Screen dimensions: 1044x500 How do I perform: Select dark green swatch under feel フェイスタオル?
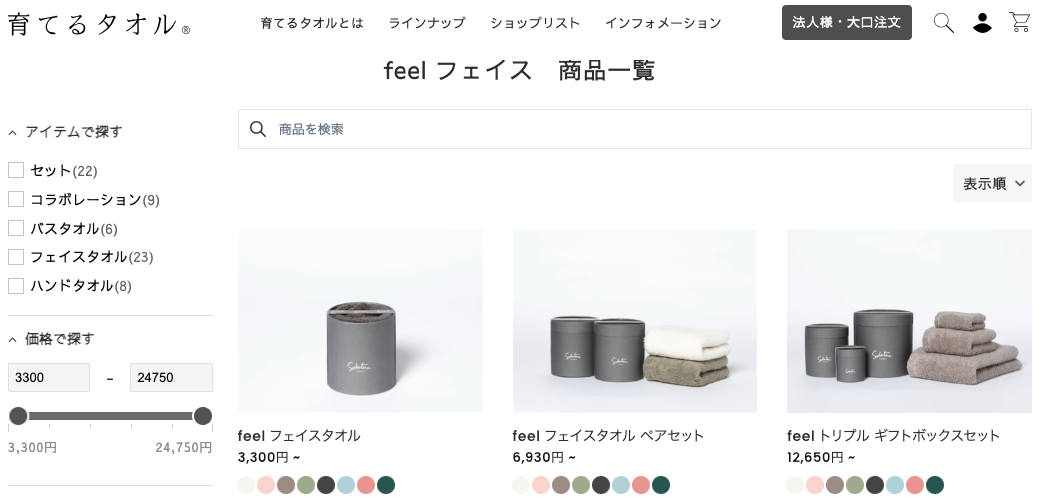[386, 485]
